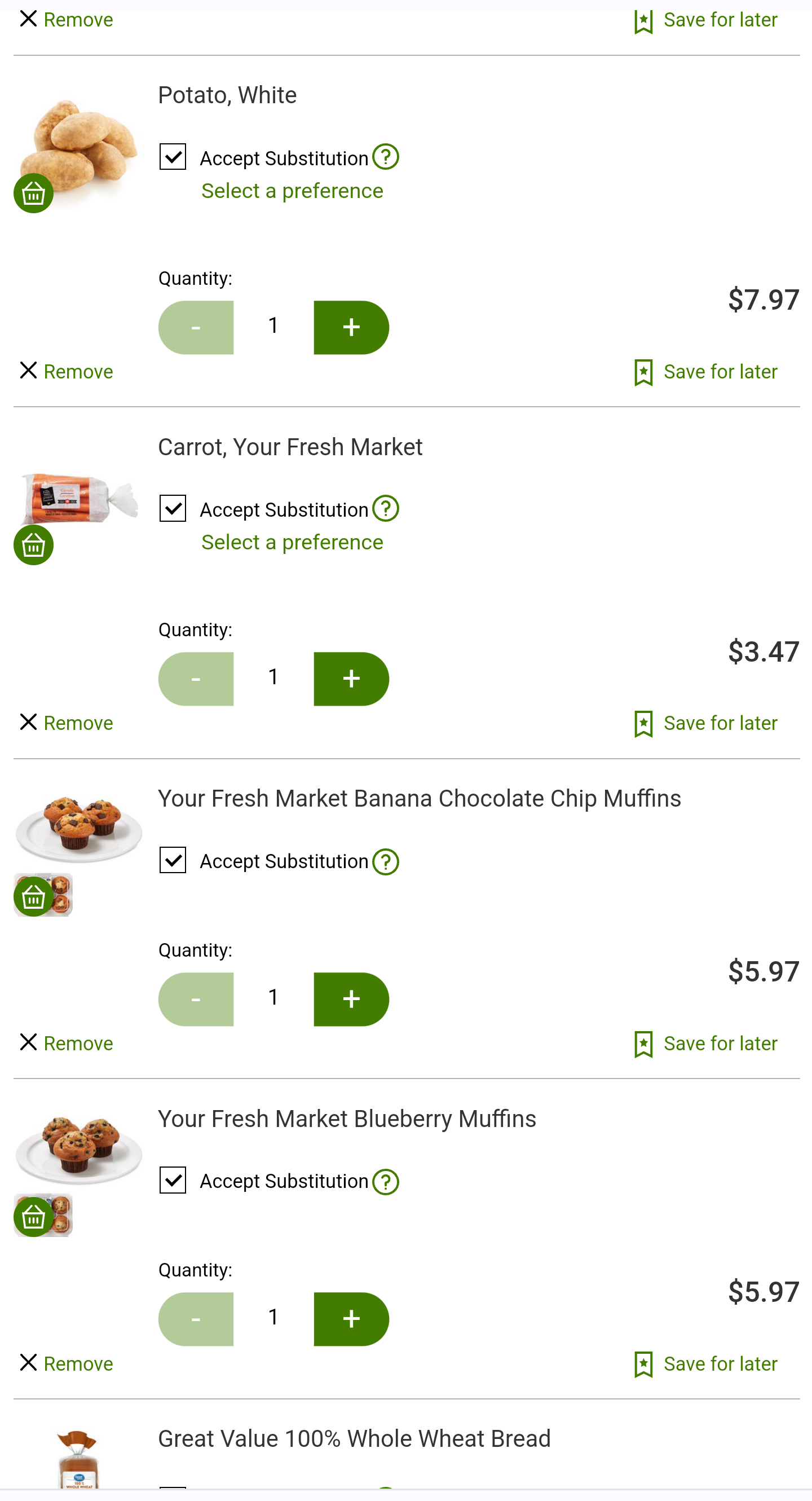Screen dimensions: 812x1501
Task: Uncheck Accept Substitution for Potato, White
Action: (x=173, y=157)
